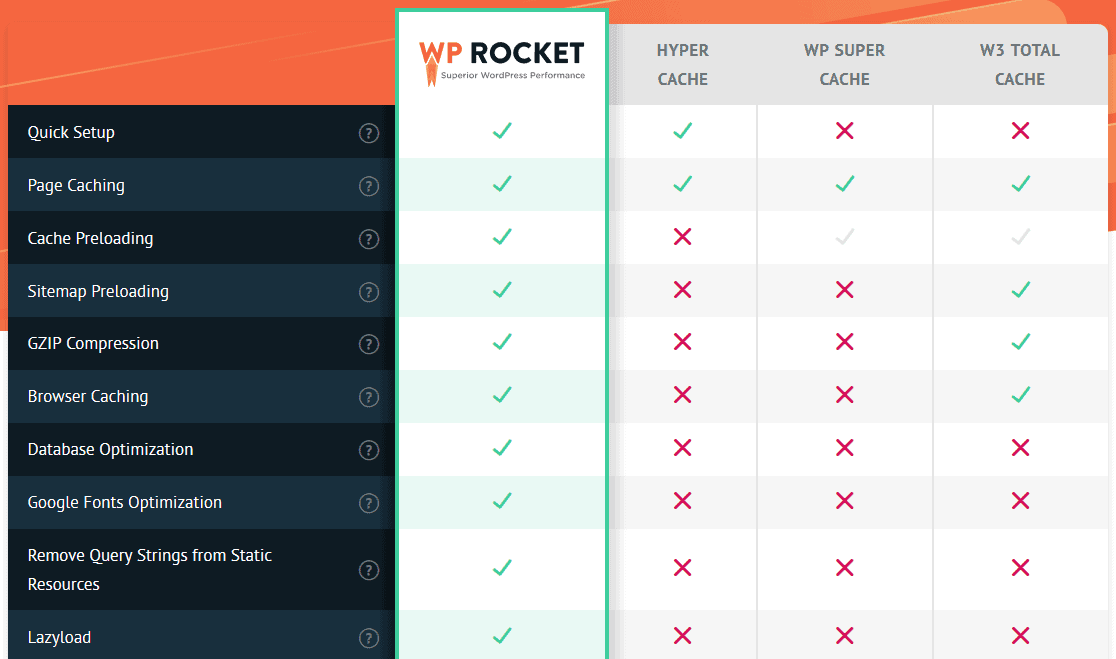
Task: Click Hyper Cache checkmark for Quick Setup
Action: point(683,131)
